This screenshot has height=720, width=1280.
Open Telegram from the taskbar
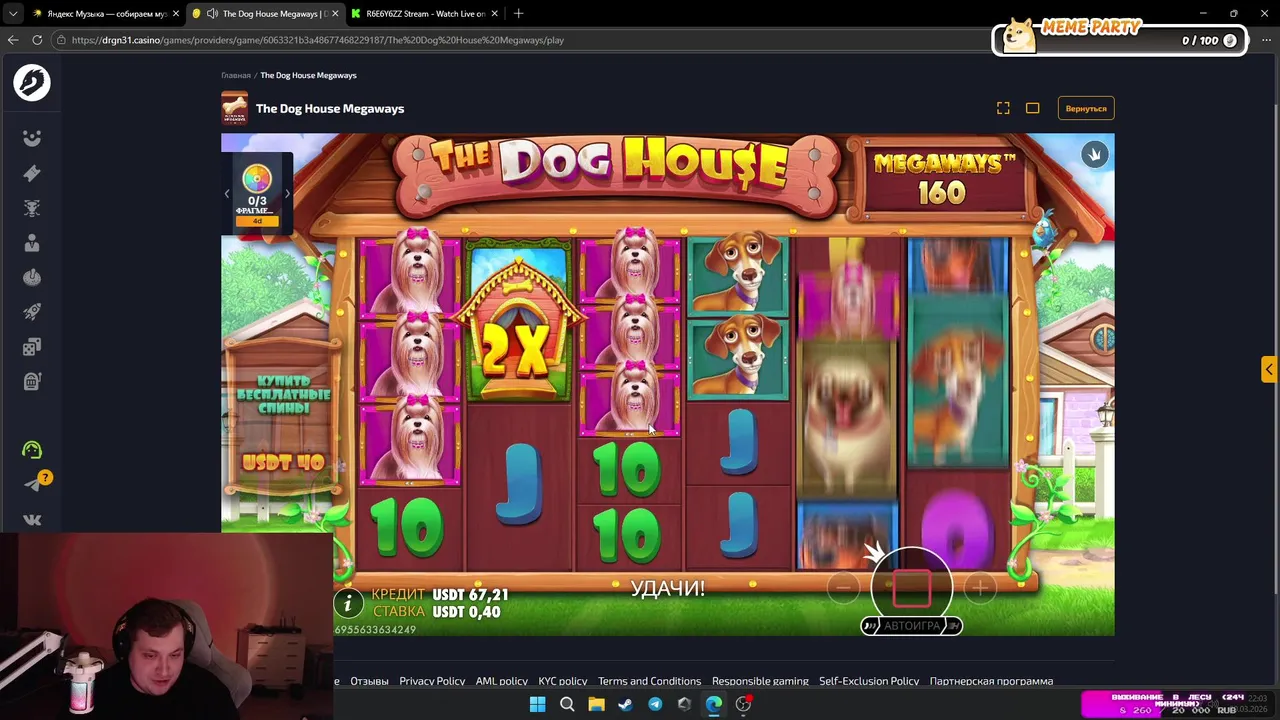pos(655,704)
